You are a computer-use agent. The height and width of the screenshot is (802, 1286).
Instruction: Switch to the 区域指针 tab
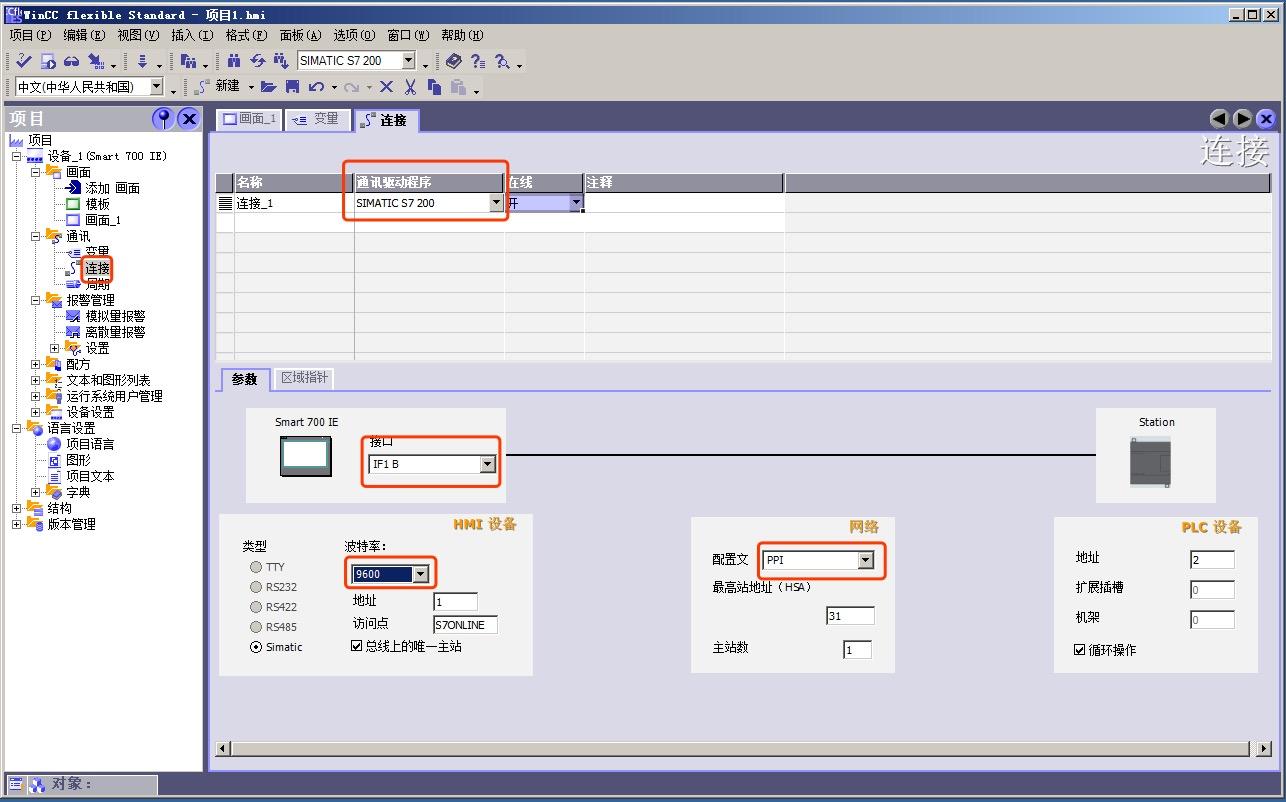tap(304, 378)
